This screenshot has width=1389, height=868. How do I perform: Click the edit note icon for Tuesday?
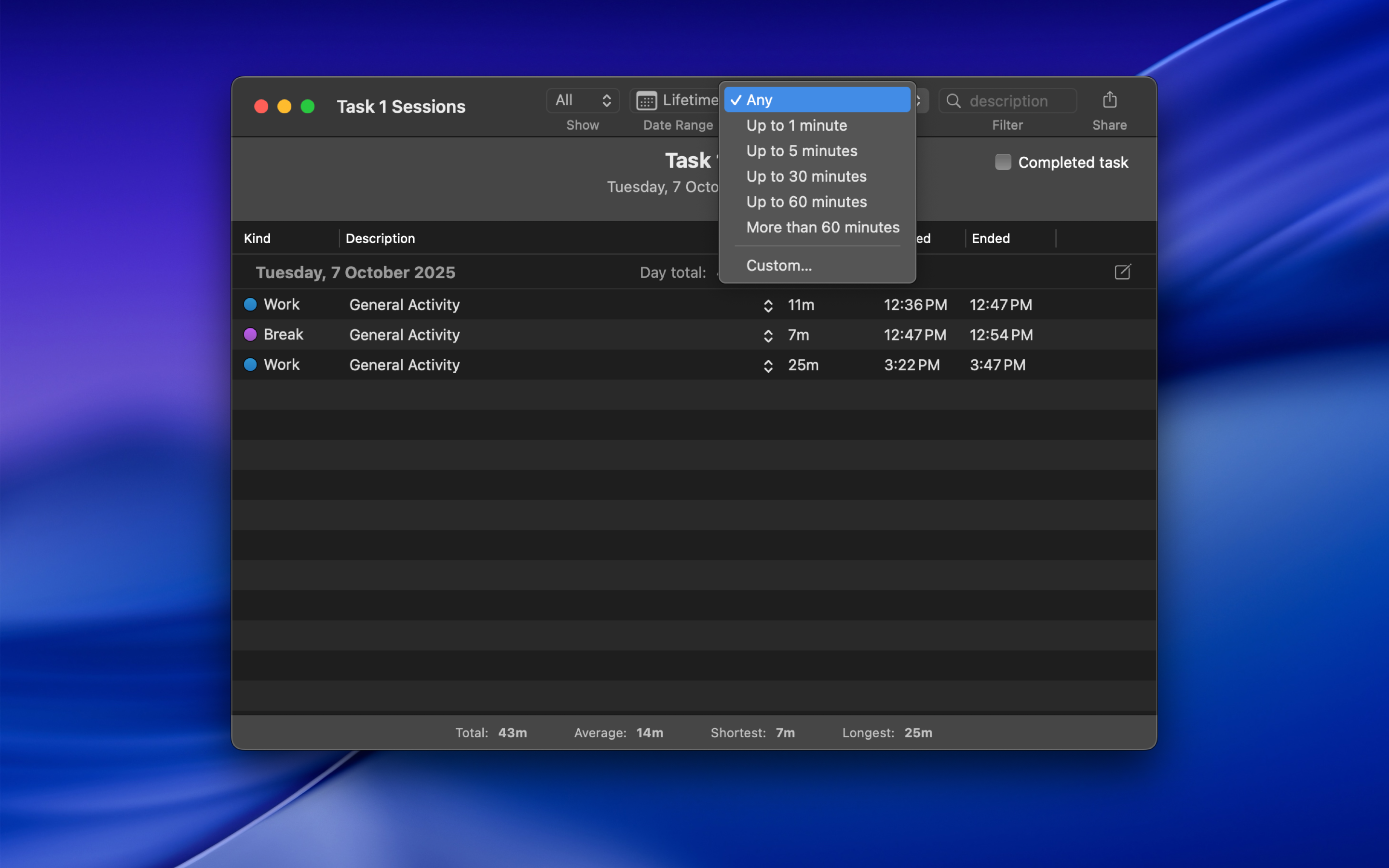click(x=1122, y=272)
